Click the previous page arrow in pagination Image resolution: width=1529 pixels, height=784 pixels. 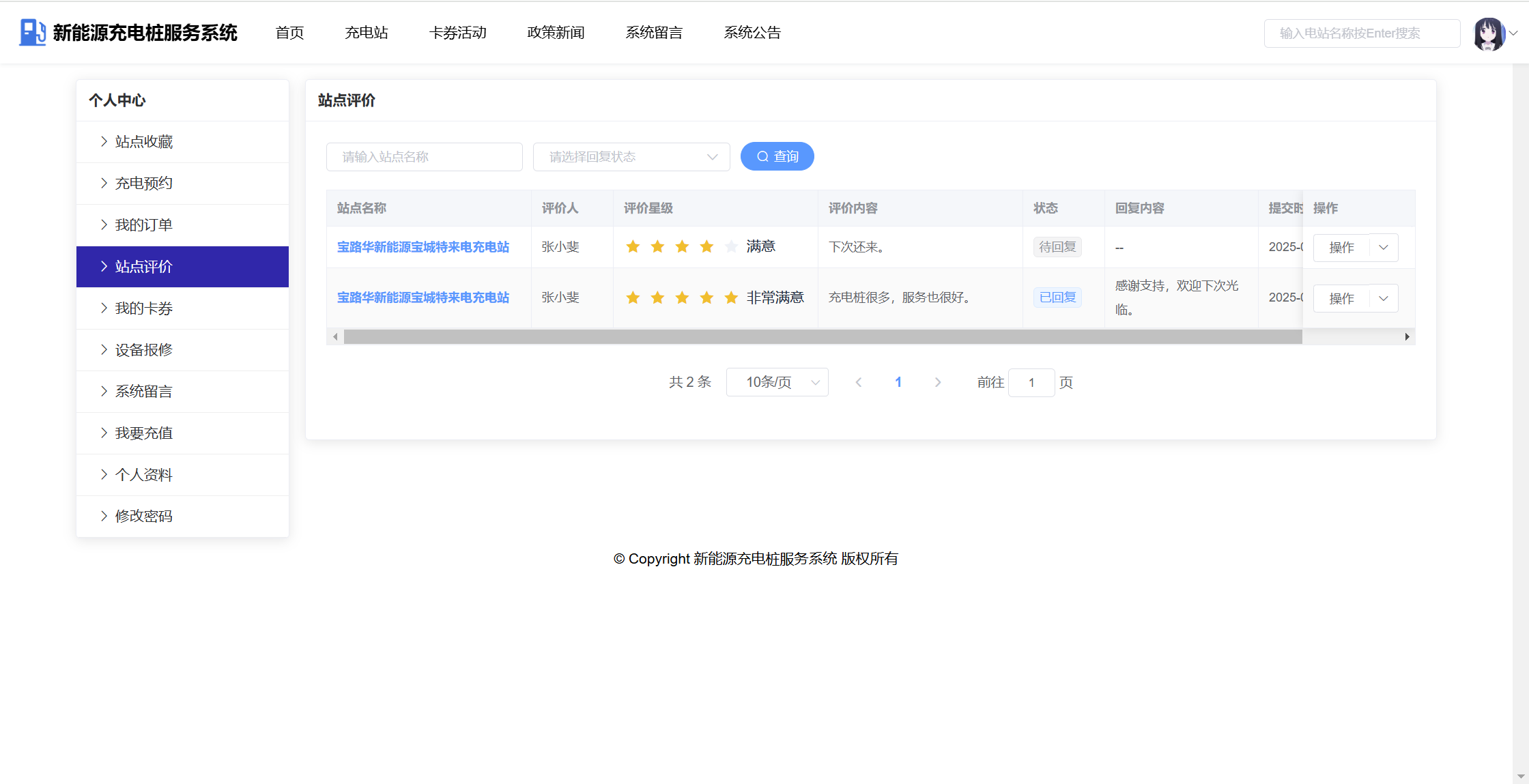(x=859, y=383)
